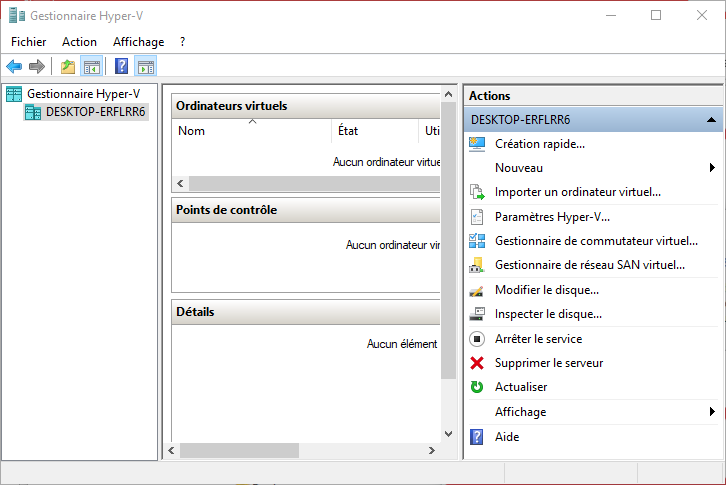Sort virtual machines by Nom column

pos(250,131)
